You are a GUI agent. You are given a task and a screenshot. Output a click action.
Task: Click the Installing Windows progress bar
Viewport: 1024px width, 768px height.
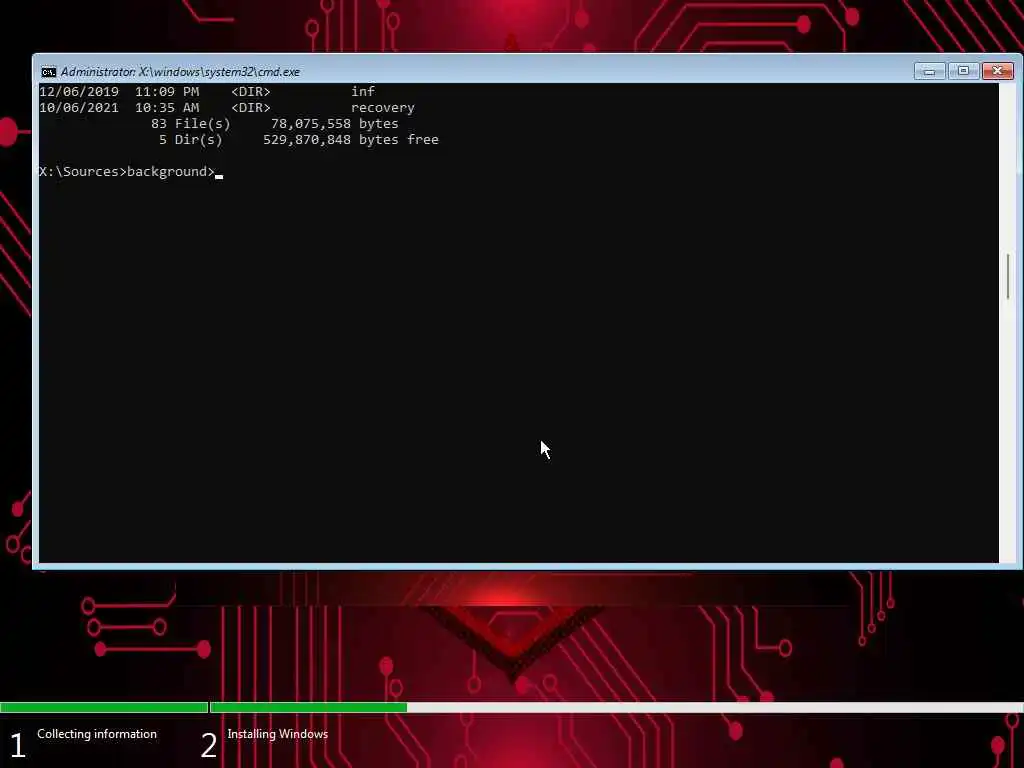[616, 707]
